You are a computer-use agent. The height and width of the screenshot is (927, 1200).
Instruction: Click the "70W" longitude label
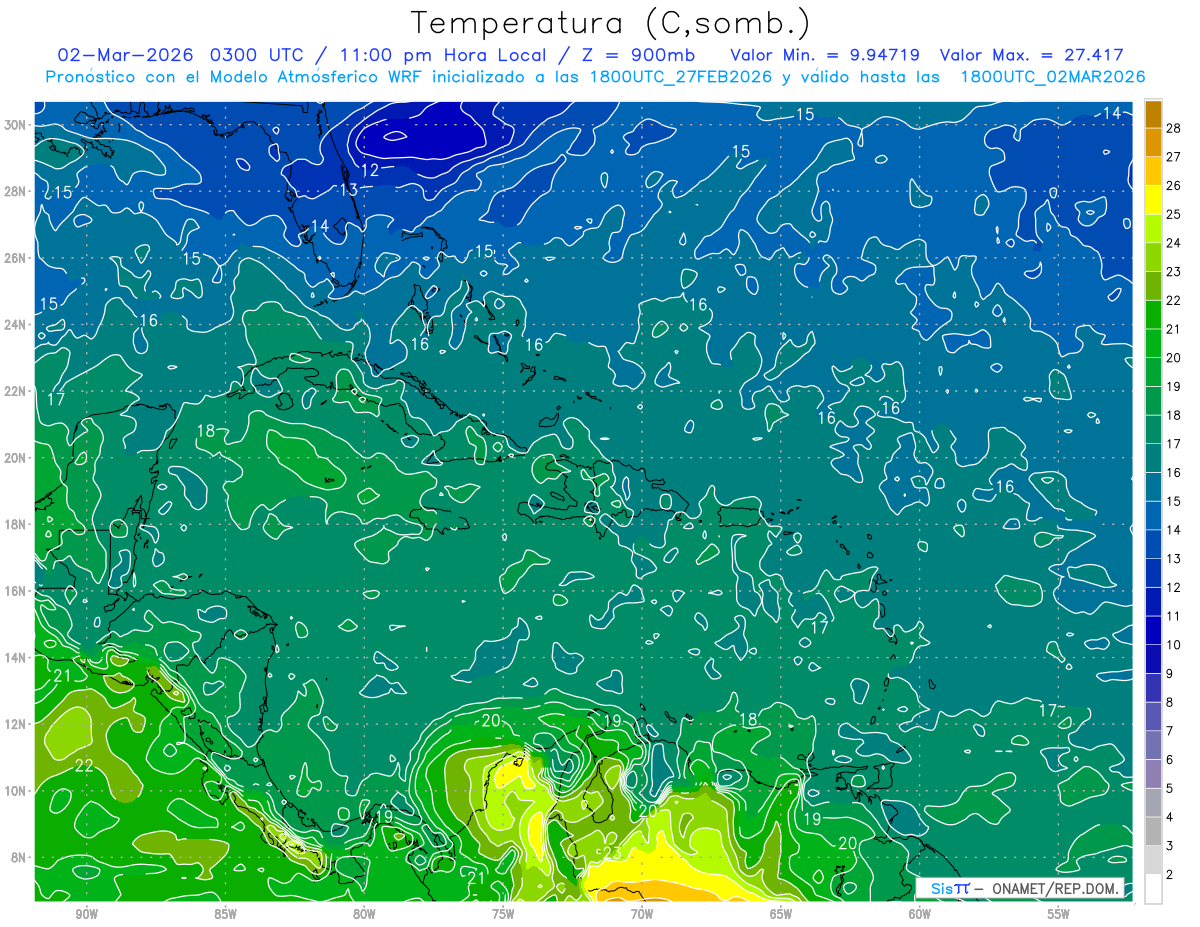click(x=642, y=914)
